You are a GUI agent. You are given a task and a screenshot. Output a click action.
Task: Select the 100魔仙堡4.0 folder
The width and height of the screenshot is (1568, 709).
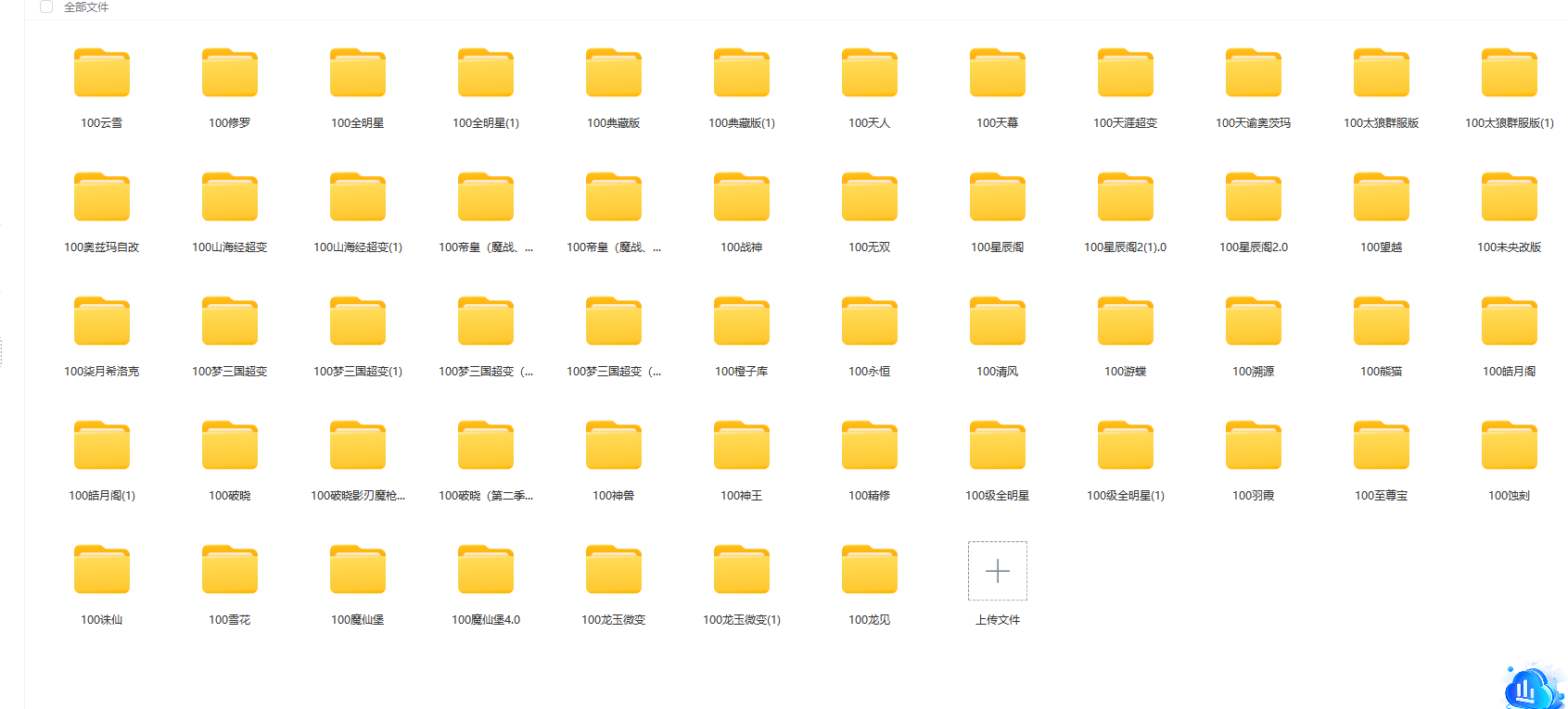coord(486,570)
